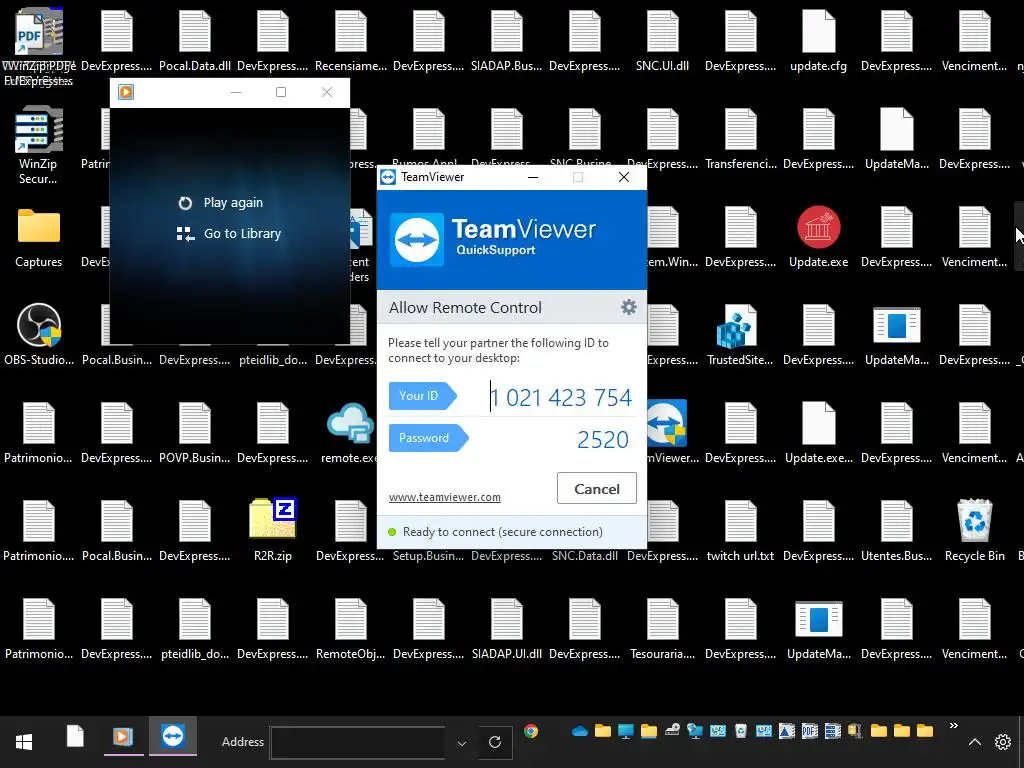Open OneDrive cloud icon in taskbar toolbar
The width and height of the screenshot is (1024, 768).
coord(580,731)
